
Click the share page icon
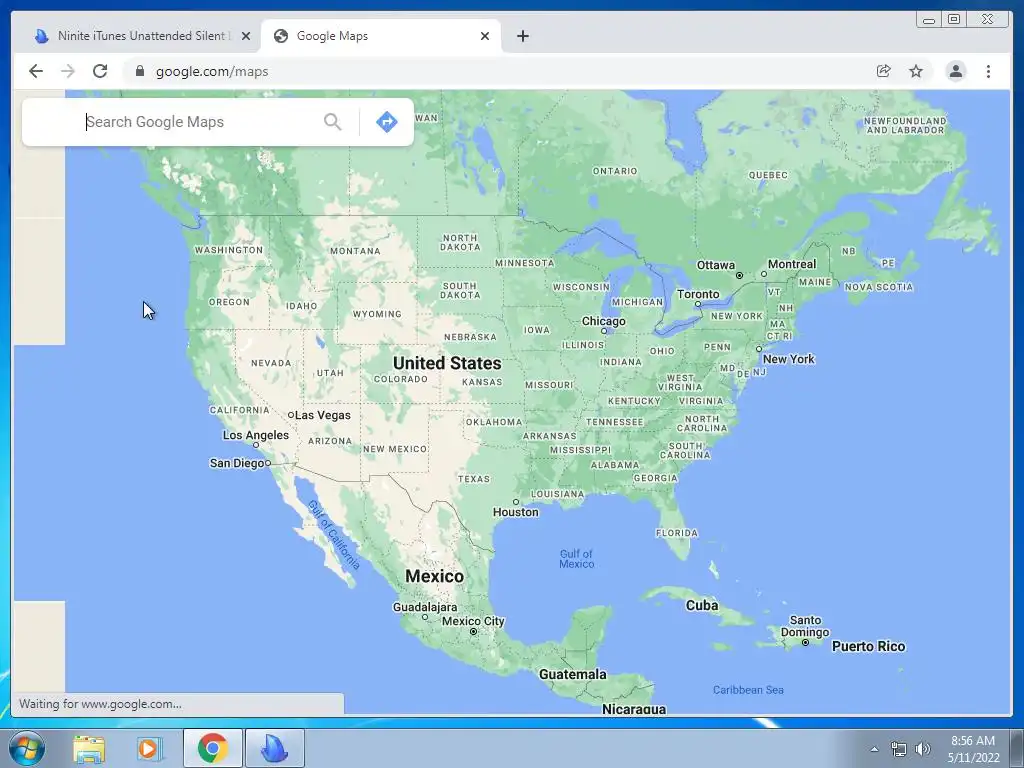[x=883, y=71]
